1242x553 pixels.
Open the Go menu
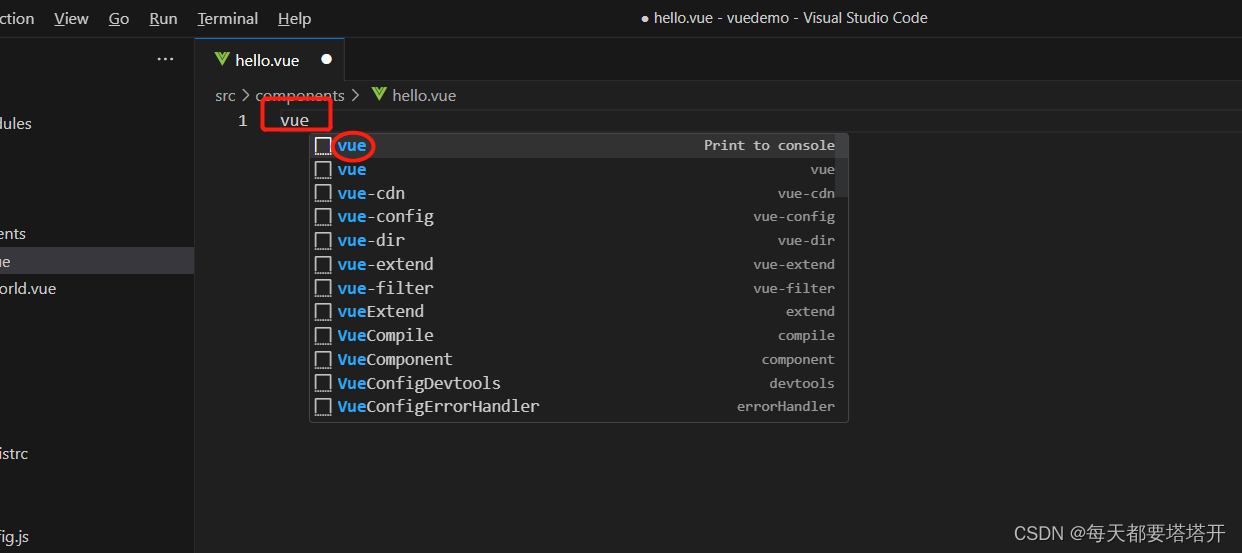[119, 19]
